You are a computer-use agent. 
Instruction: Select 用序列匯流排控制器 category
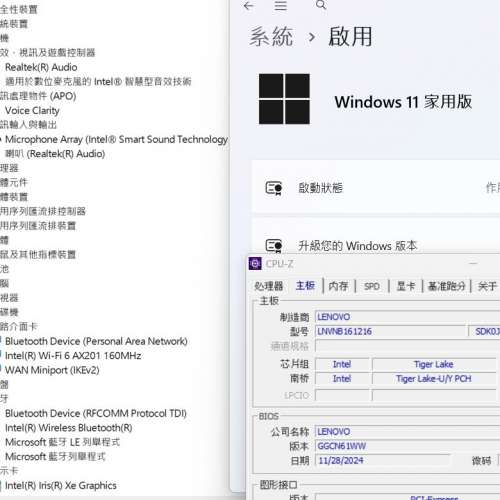point(43,211)
